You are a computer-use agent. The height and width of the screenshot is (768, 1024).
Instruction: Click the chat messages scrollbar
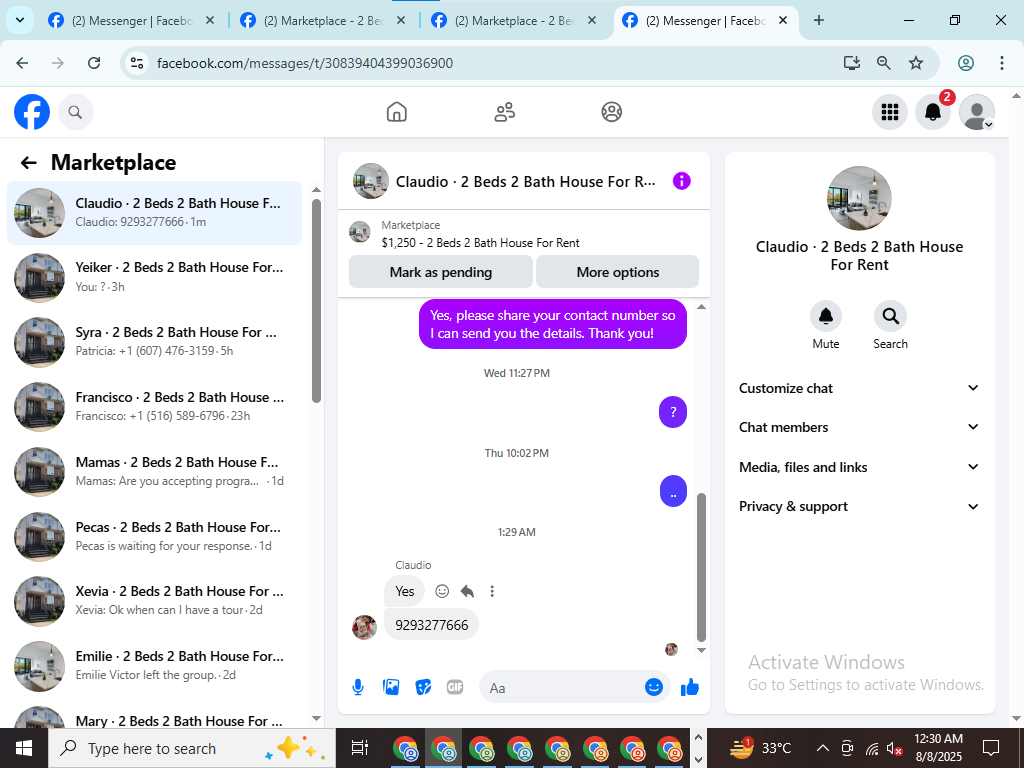(701, 568)
